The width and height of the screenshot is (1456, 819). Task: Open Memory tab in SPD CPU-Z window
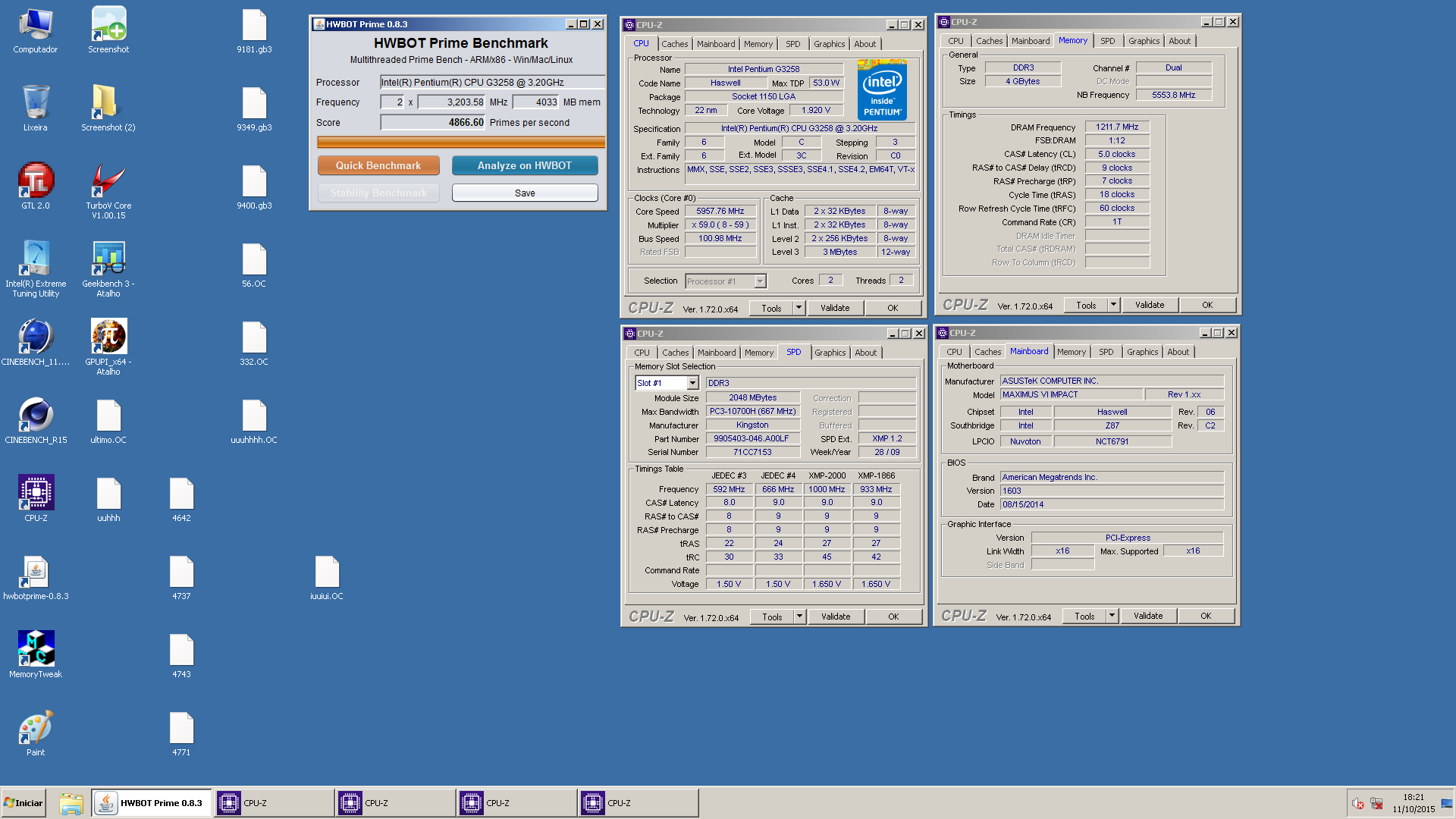(x=758, y=353)
